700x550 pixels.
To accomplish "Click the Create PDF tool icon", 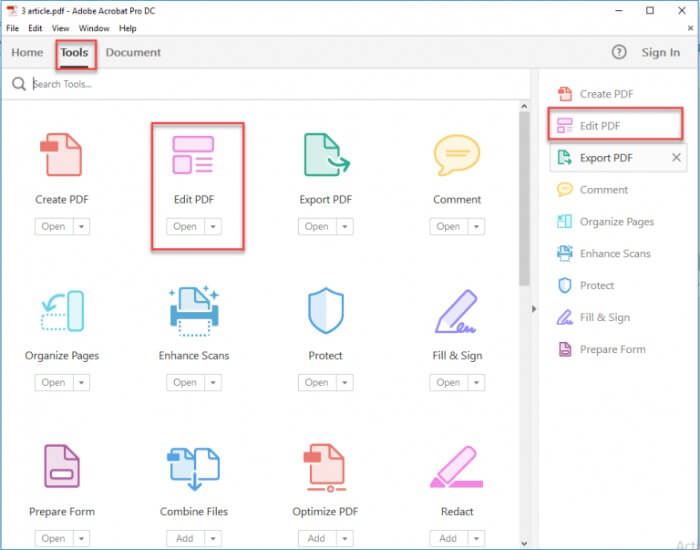I will pos(62,156).
